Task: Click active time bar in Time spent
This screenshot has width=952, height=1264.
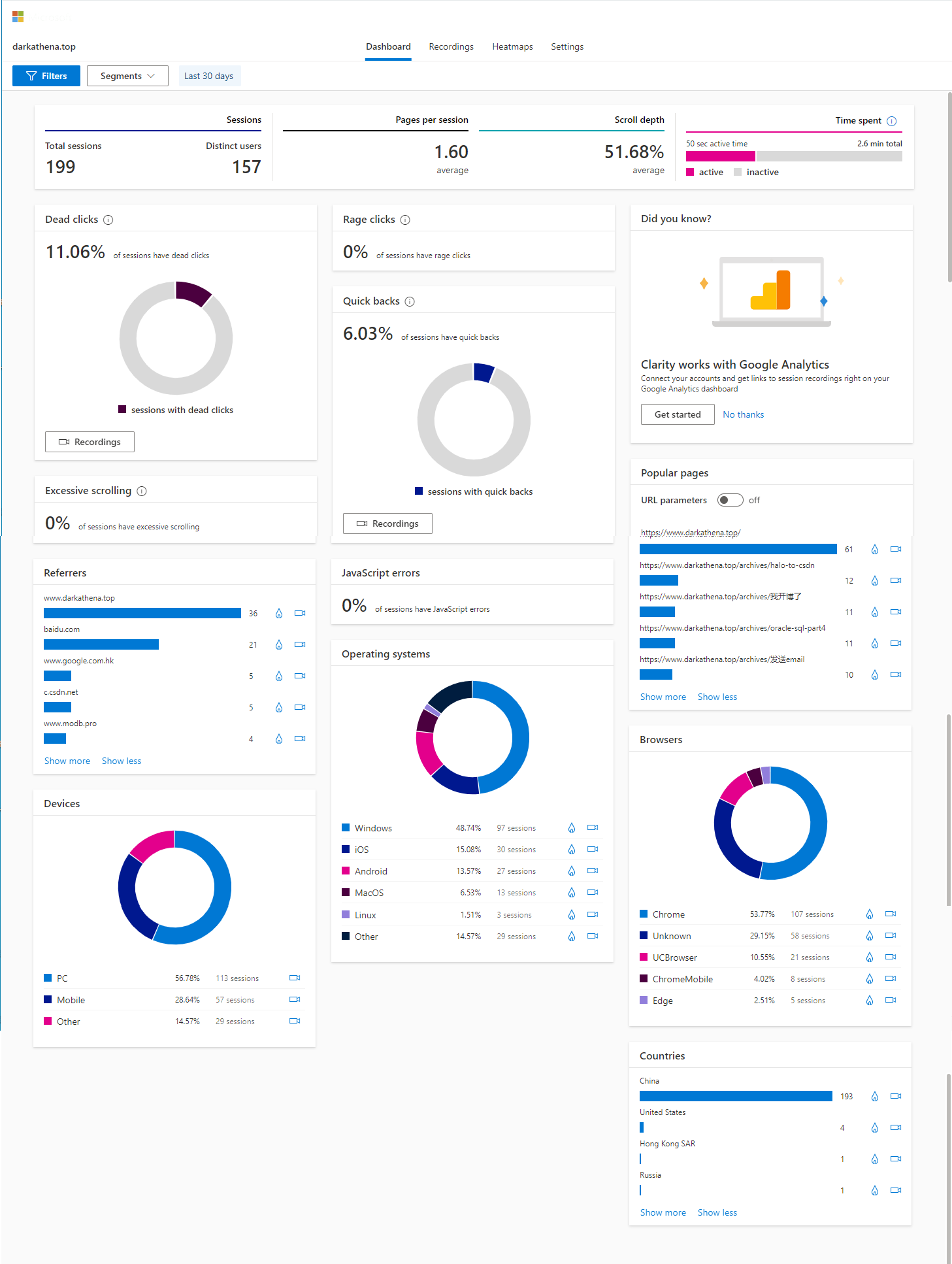Action: (721, 156)
